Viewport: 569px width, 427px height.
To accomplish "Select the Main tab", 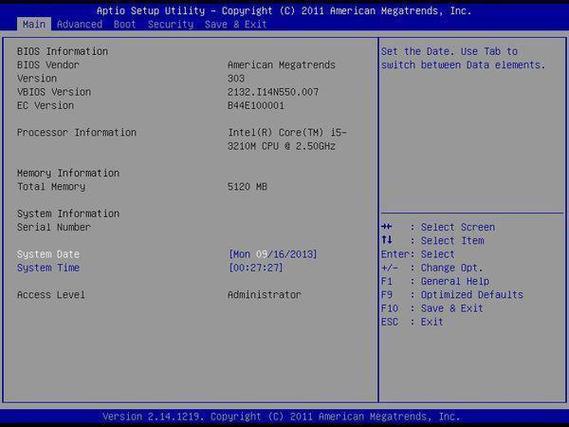I will [34, 24].
